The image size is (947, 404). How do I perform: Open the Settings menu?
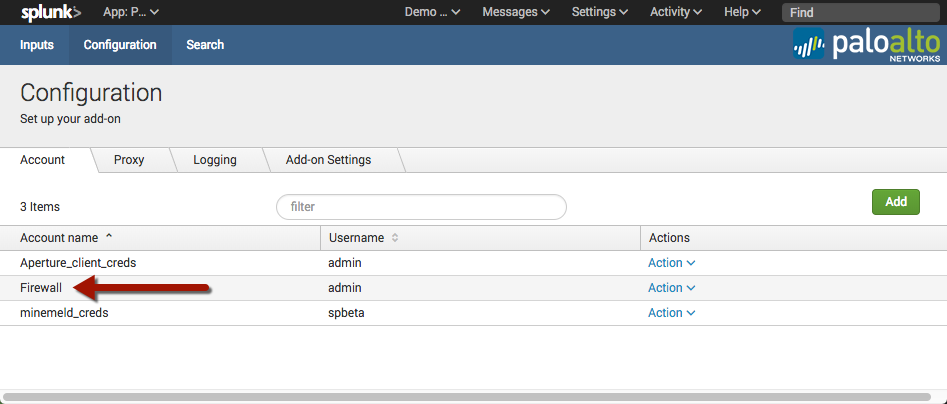[600, 12]
